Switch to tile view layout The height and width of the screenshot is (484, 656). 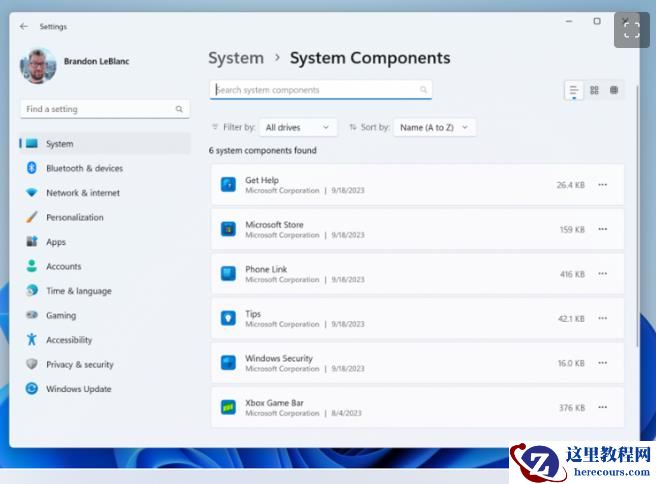pyautogui.click(x=614, y=90)
